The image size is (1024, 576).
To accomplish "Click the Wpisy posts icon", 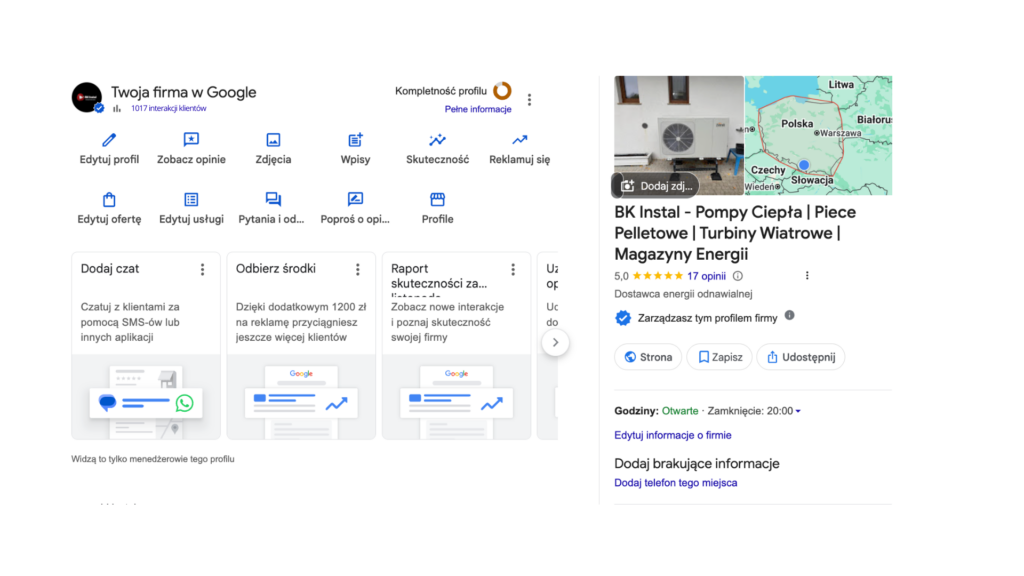I will click(x=355, y=140).
